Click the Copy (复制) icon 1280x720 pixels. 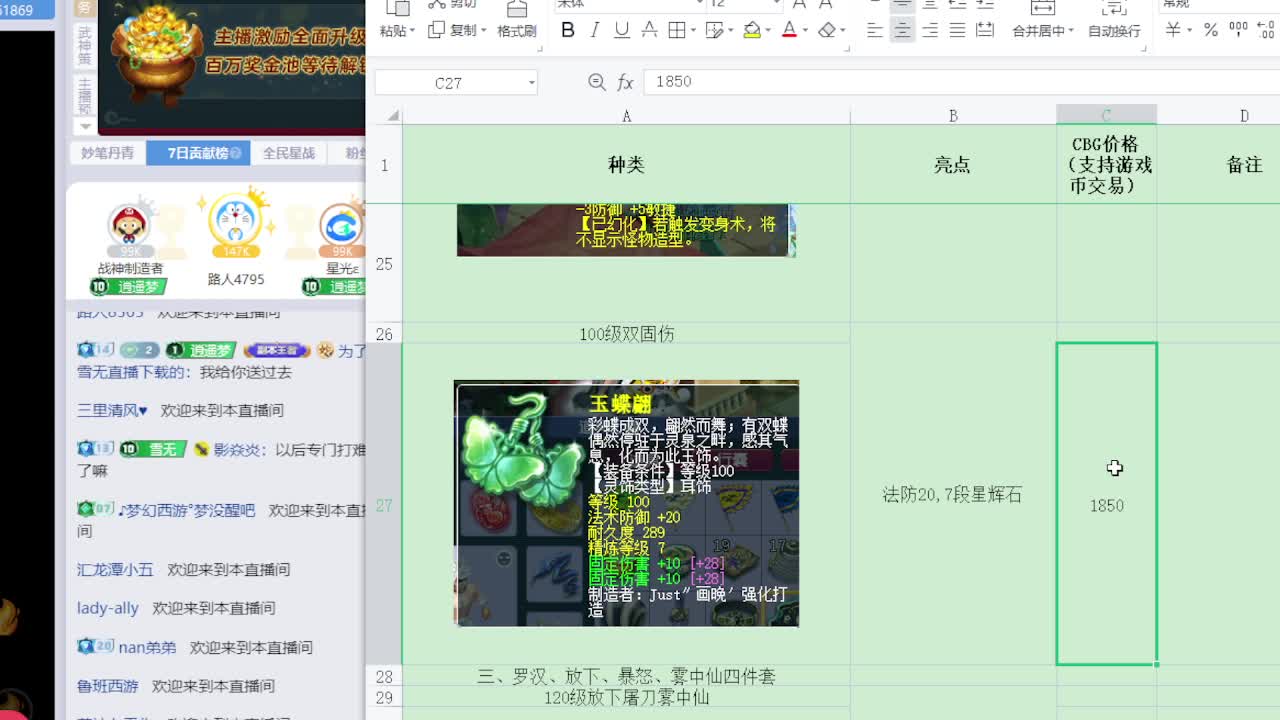[x=436, y=30]
